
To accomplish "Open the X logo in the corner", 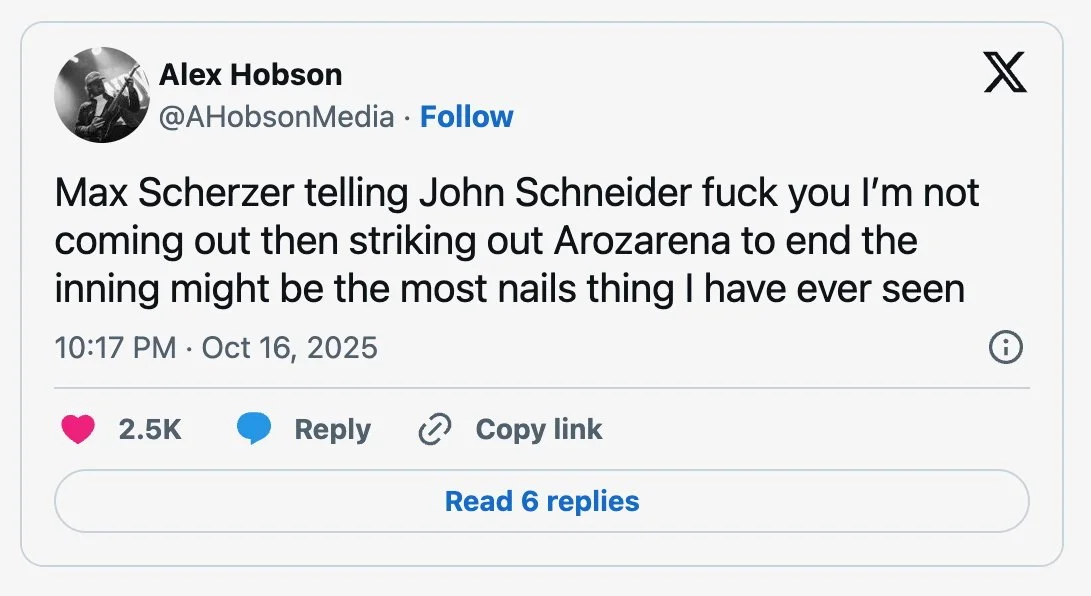I will pos(1005,73).
